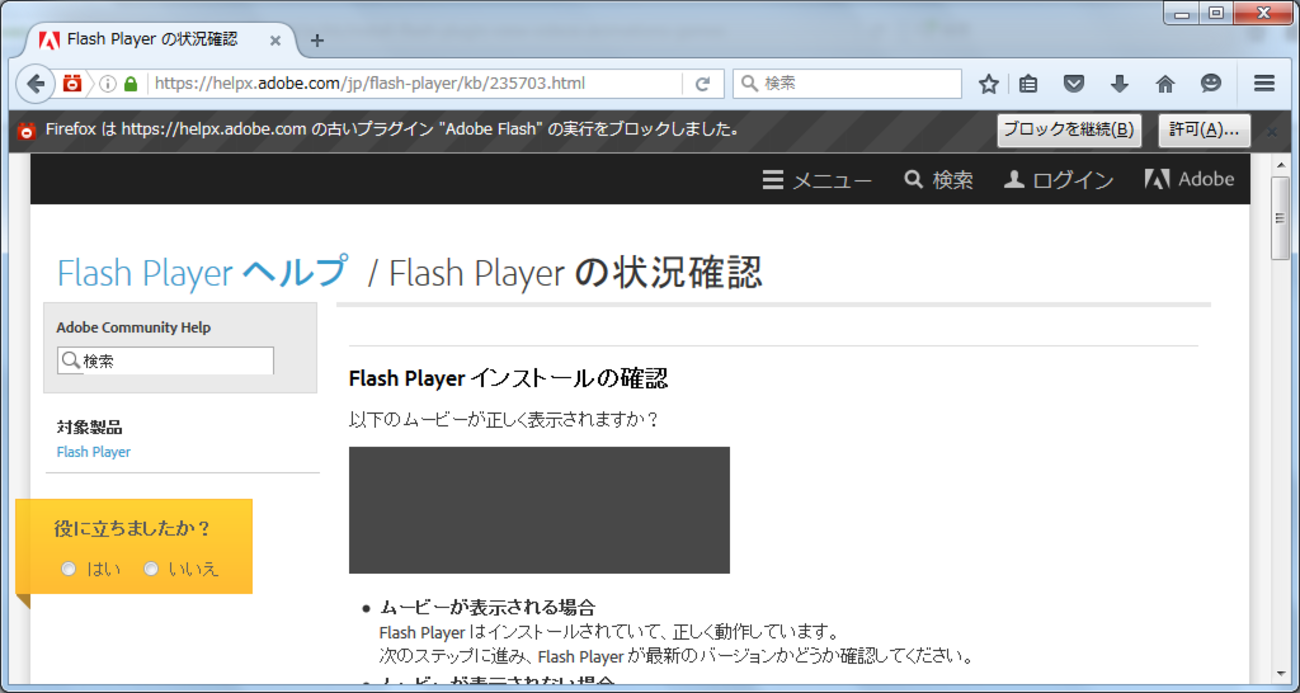
Task: Click 以下のムービーが正しく表示されますか？ text
Action: pos(504,420)
